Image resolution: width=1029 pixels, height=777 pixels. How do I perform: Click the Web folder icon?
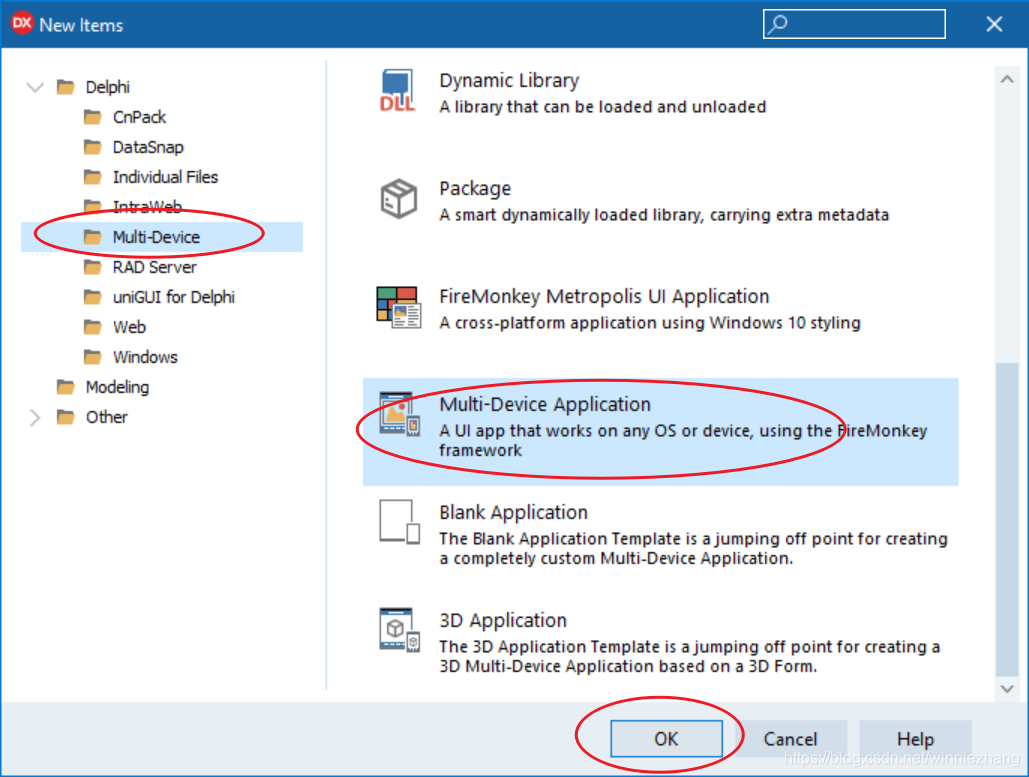(x=93, y=327)
